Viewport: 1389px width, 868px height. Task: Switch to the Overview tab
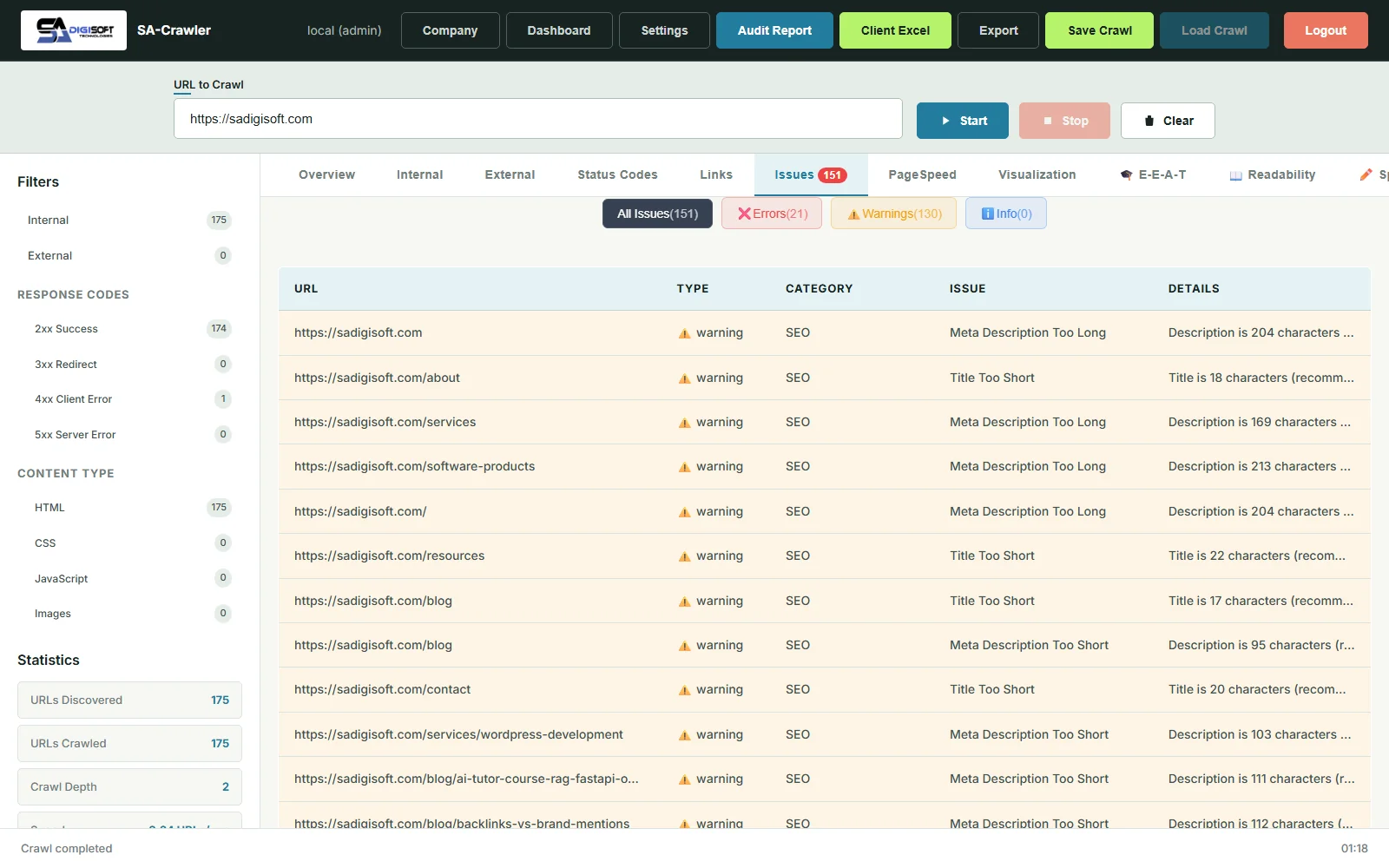click(x=326, y=174)
